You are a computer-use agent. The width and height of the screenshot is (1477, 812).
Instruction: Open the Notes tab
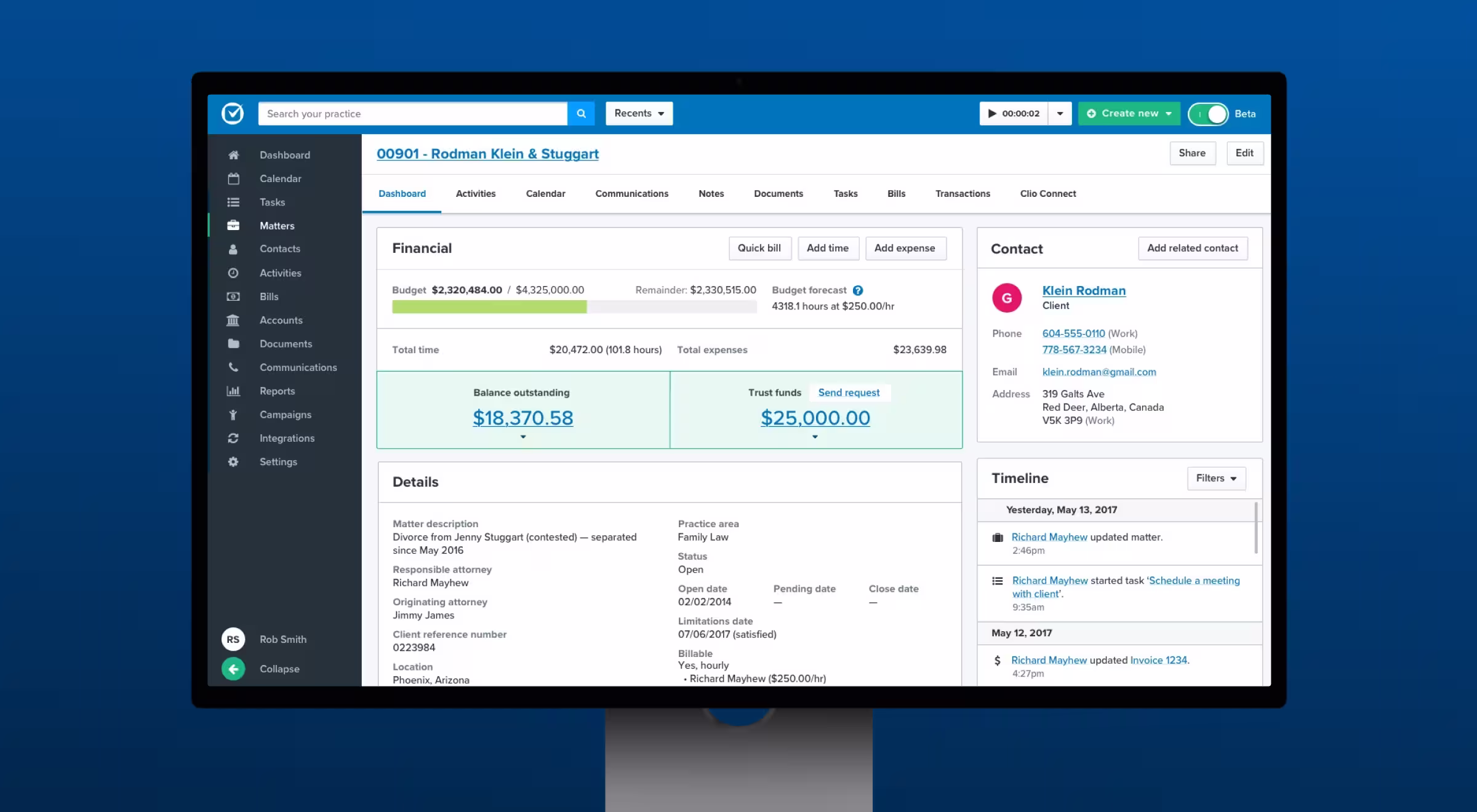click(711, 194)
